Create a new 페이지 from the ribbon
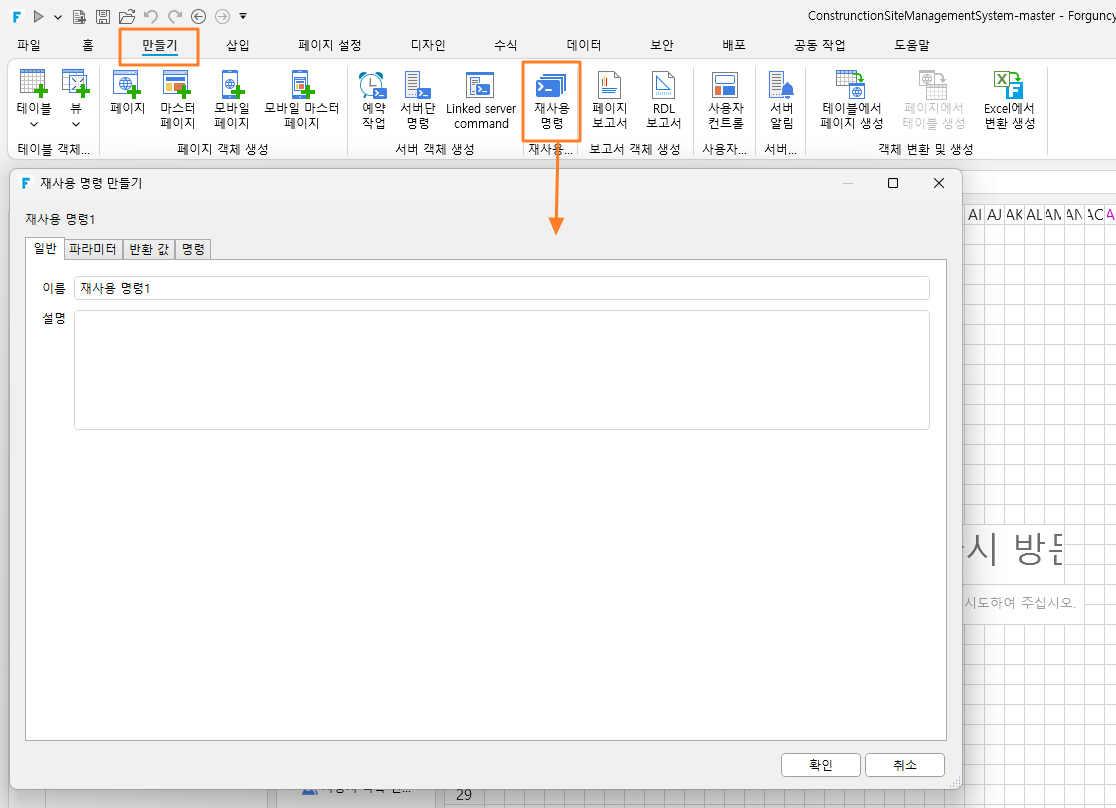The image size is (1116, 808). [127, 93]
